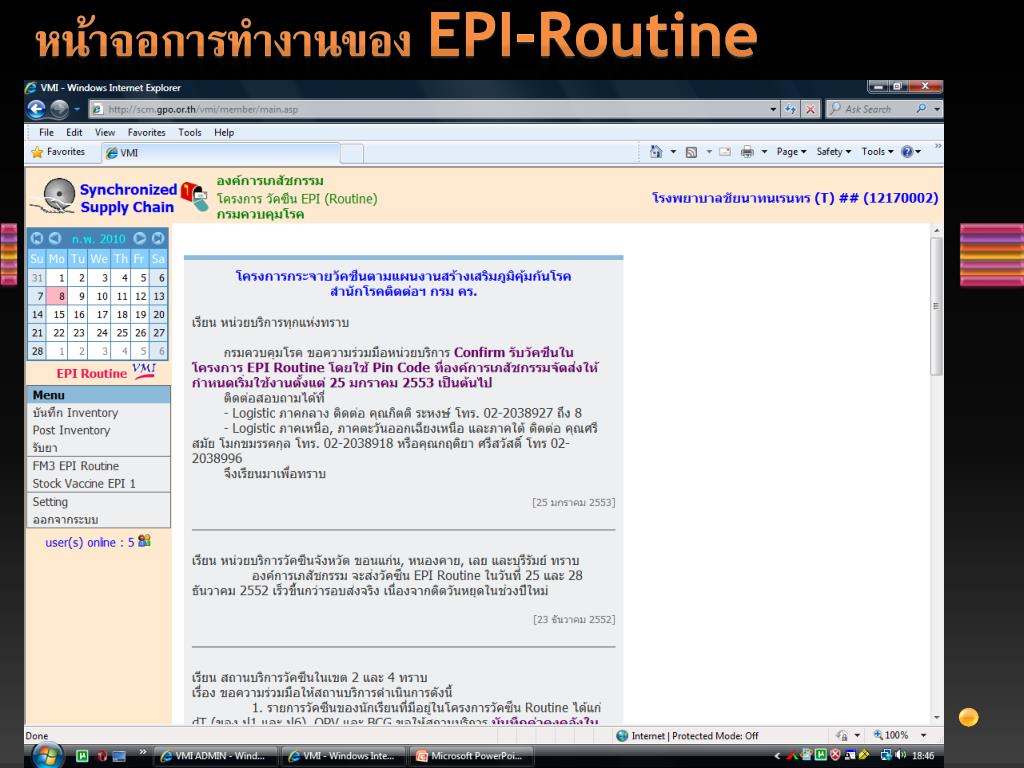
Task: Expand the address bar URL history dropdown
Action: [x=773, y=109]
